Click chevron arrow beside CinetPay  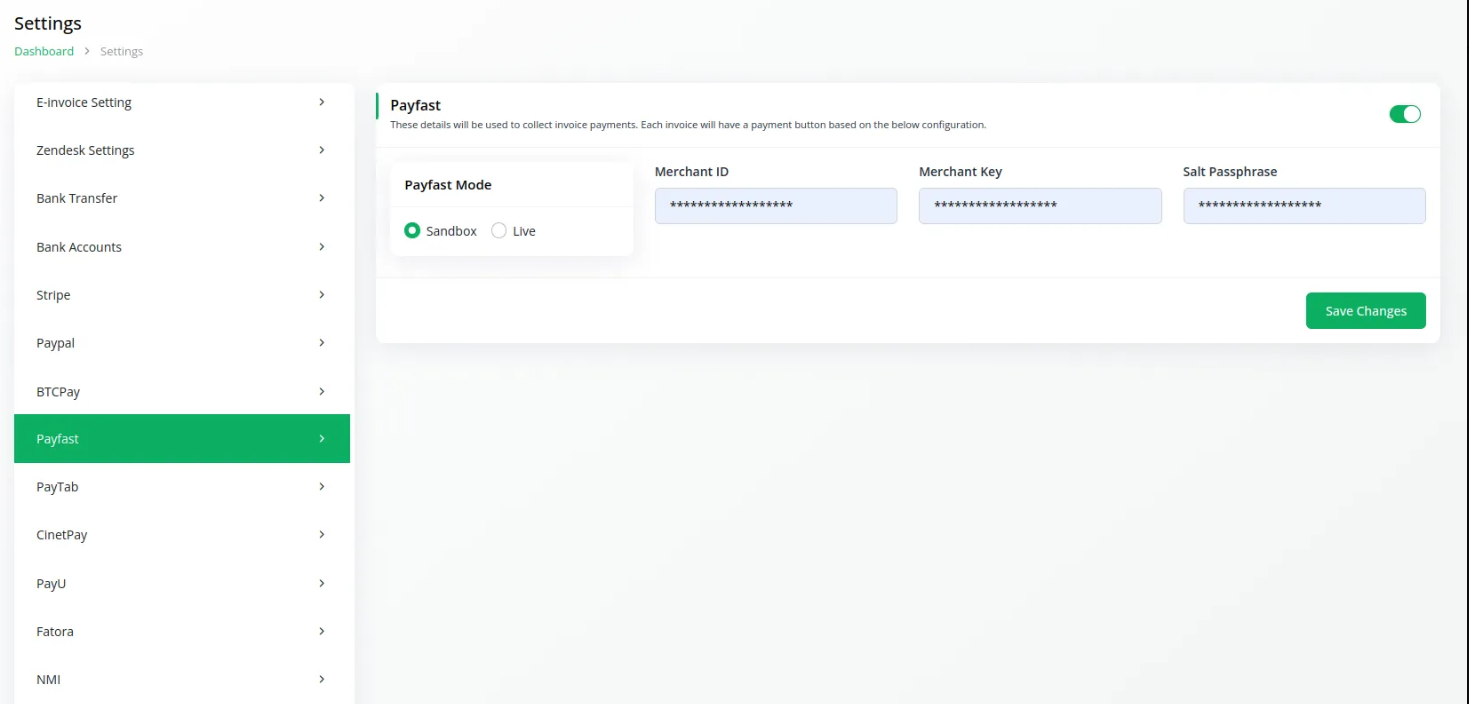click(x=322, y=535)
